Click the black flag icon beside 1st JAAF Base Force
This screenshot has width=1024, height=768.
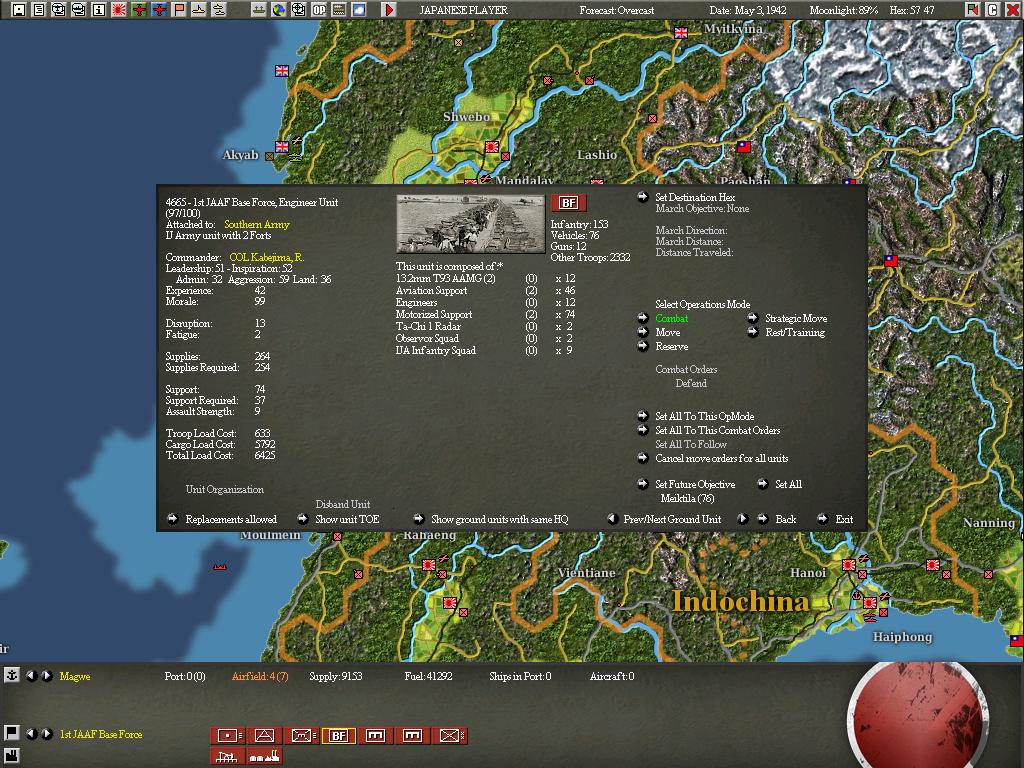(x=11, y=733)
